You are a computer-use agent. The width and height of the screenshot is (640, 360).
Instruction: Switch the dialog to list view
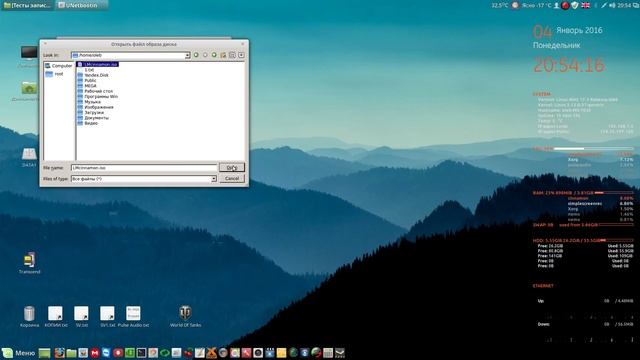click(232, 55)
